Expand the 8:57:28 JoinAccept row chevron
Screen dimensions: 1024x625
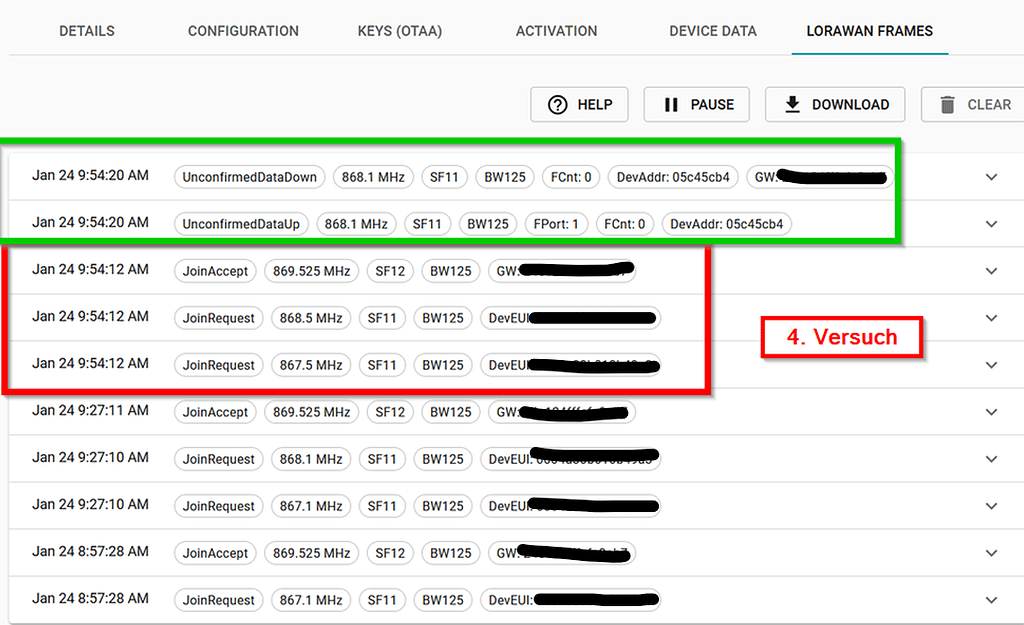(x=991, y=553)
